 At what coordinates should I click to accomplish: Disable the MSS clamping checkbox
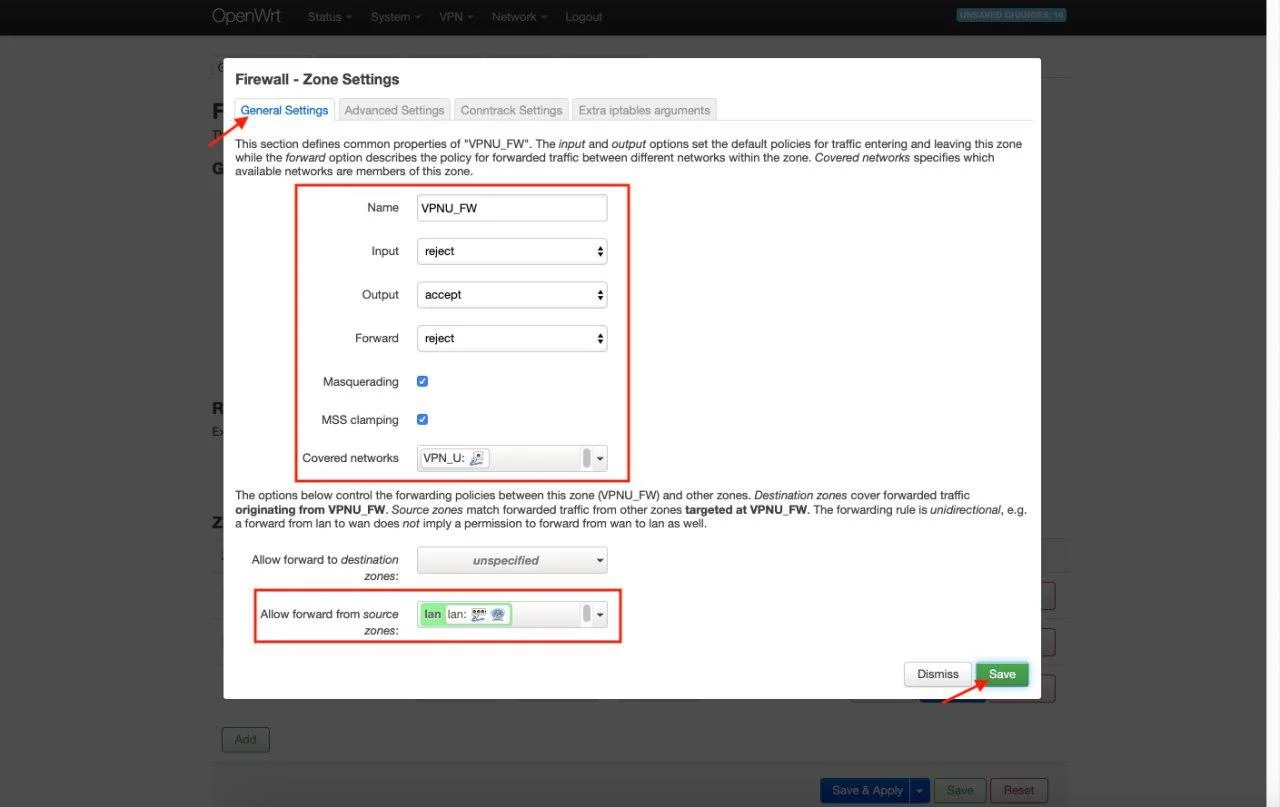(422, 420)
